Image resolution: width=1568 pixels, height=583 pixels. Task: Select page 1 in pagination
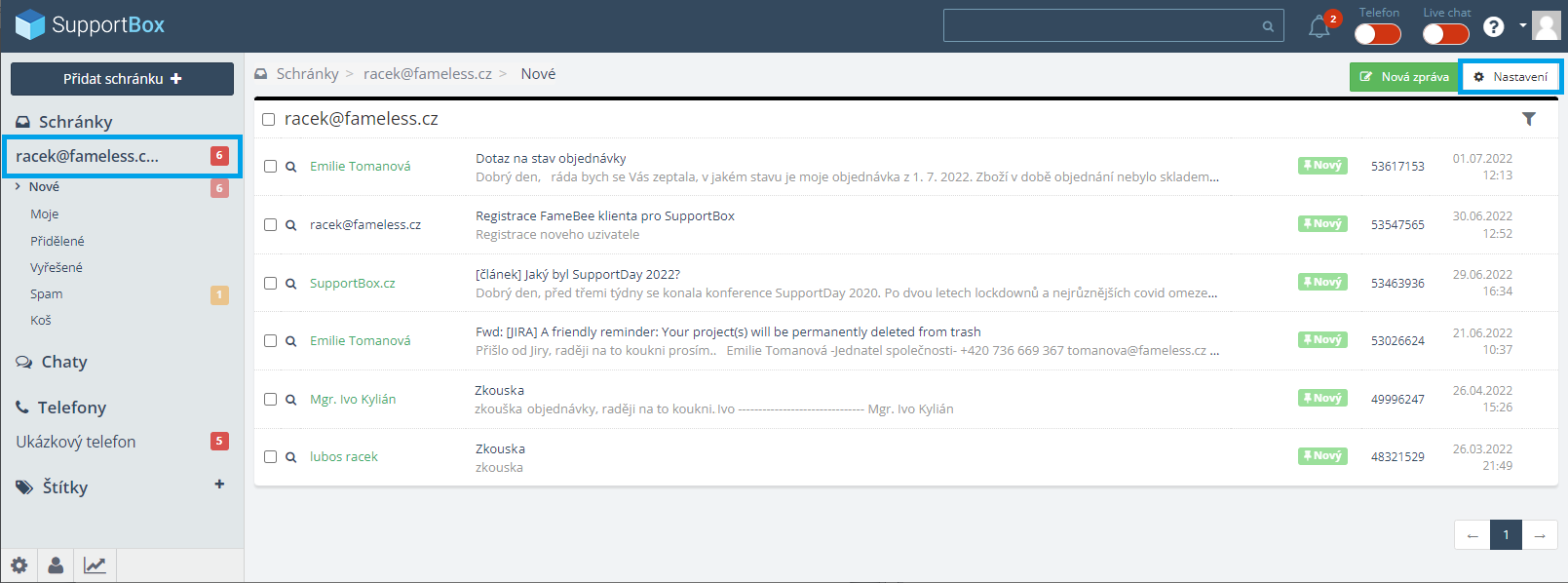click(x=1506, y=535)
